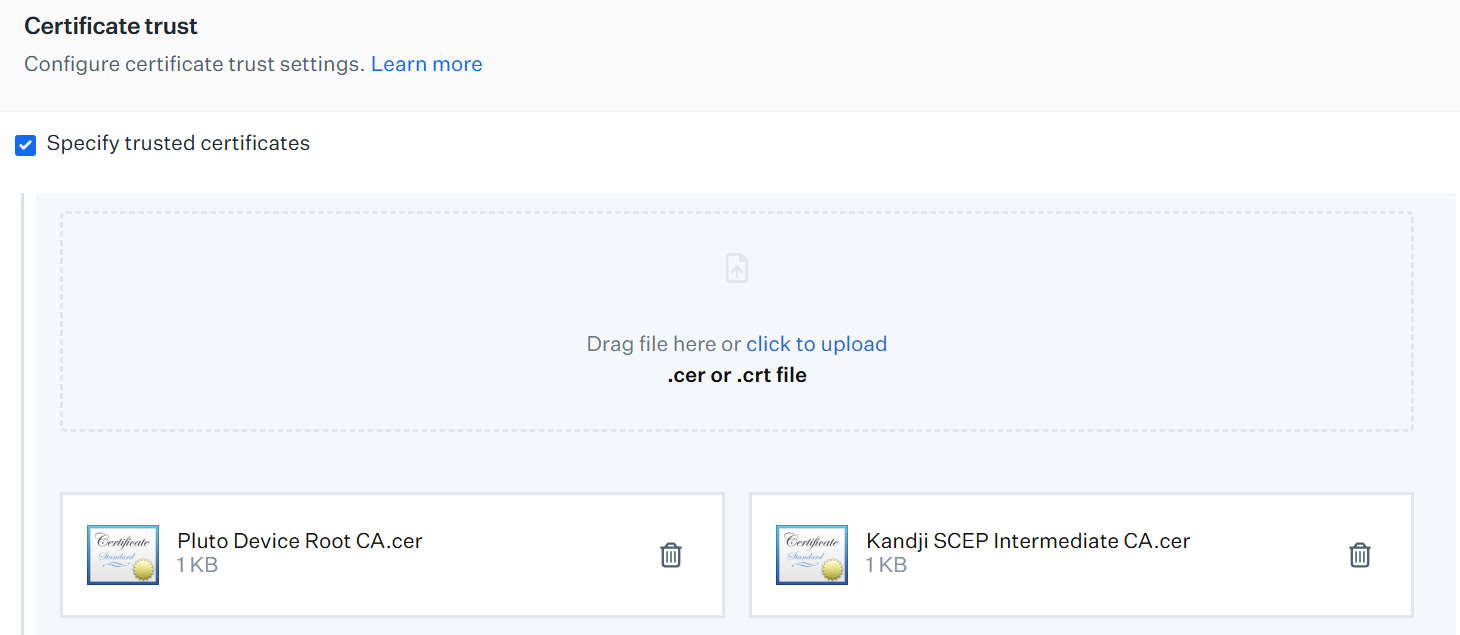Click the Pluto Device Root CA certificate icon
Screen dimensions: 1460x635
click(123, 554)
